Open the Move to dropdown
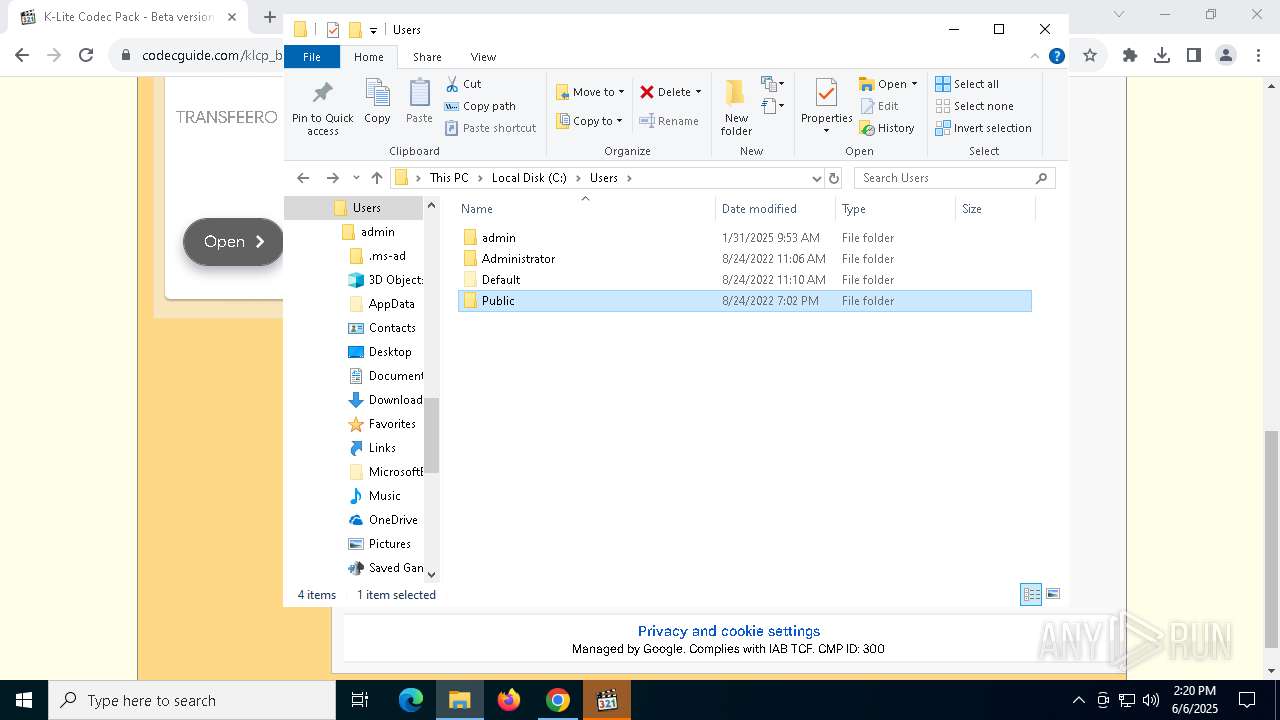Viewport: 1280px width, 720px height. coord(590,92)
